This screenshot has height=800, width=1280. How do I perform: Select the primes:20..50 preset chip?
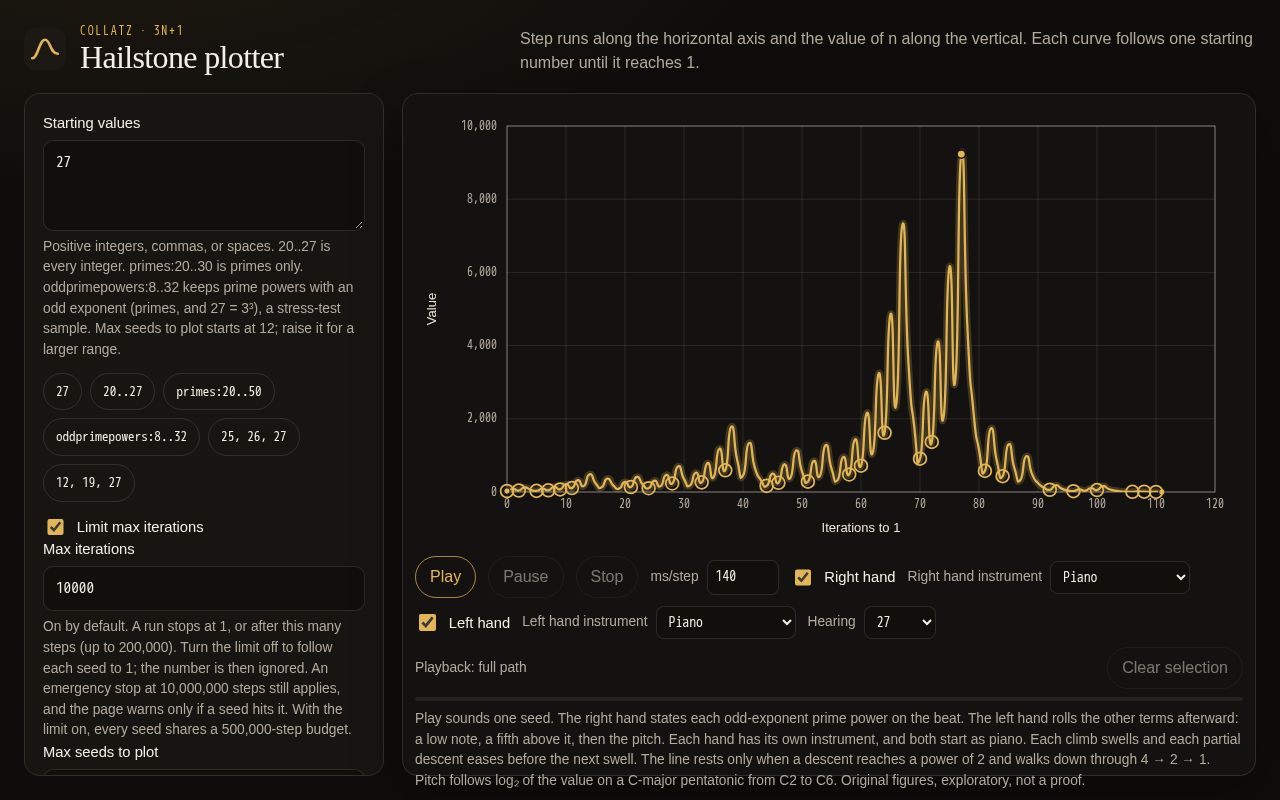pos(218,392)
